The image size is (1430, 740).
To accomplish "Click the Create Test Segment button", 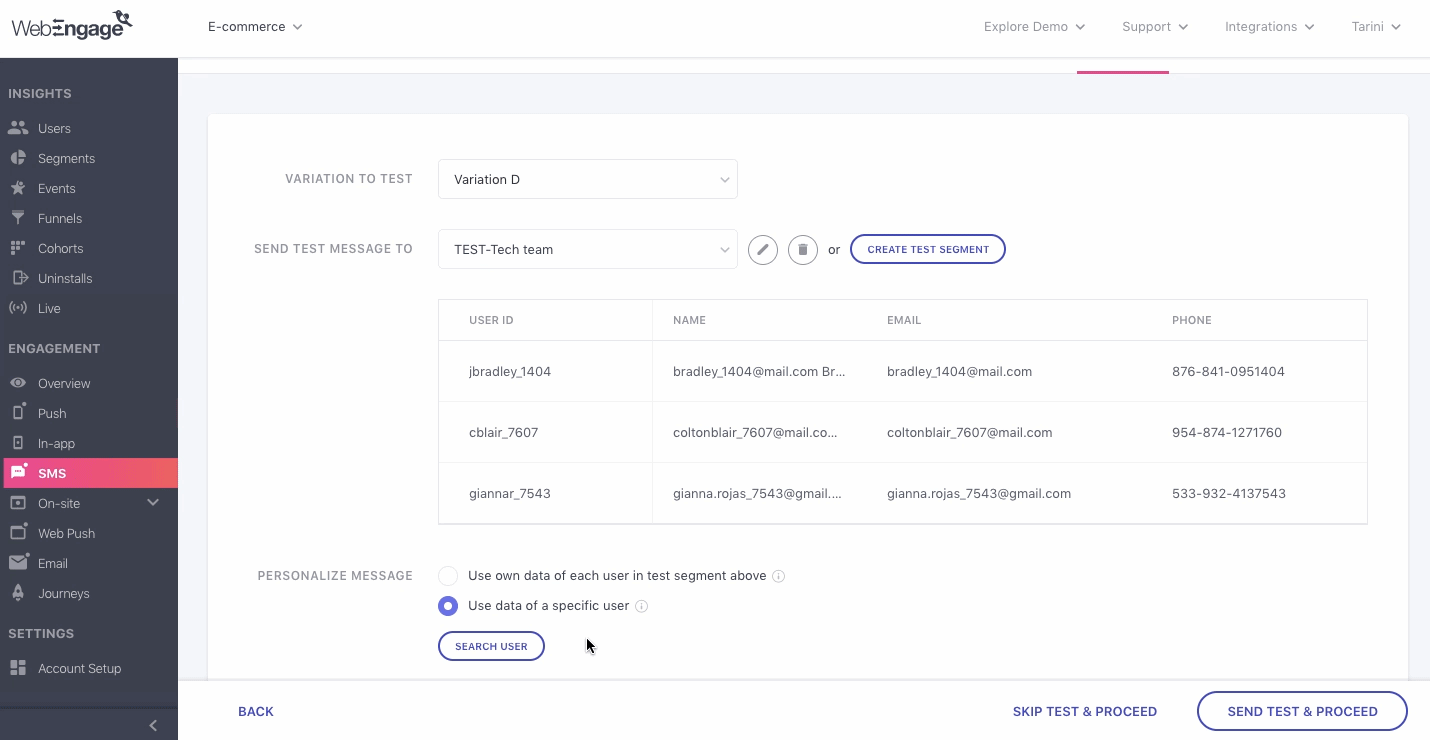I will (x=928, y=249).
